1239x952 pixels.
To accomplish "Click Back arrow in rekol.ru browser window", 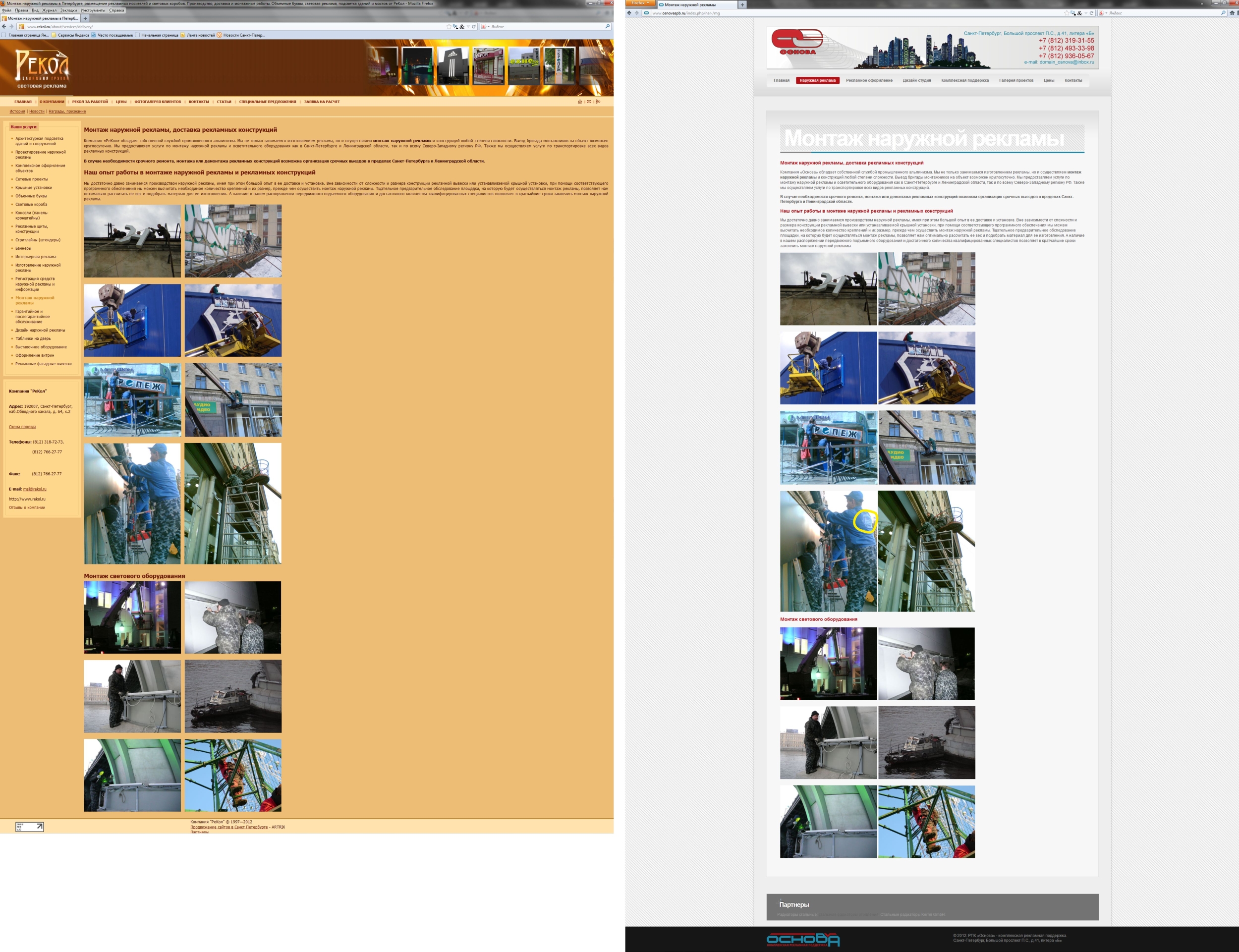I will click(x=4, y=27).
